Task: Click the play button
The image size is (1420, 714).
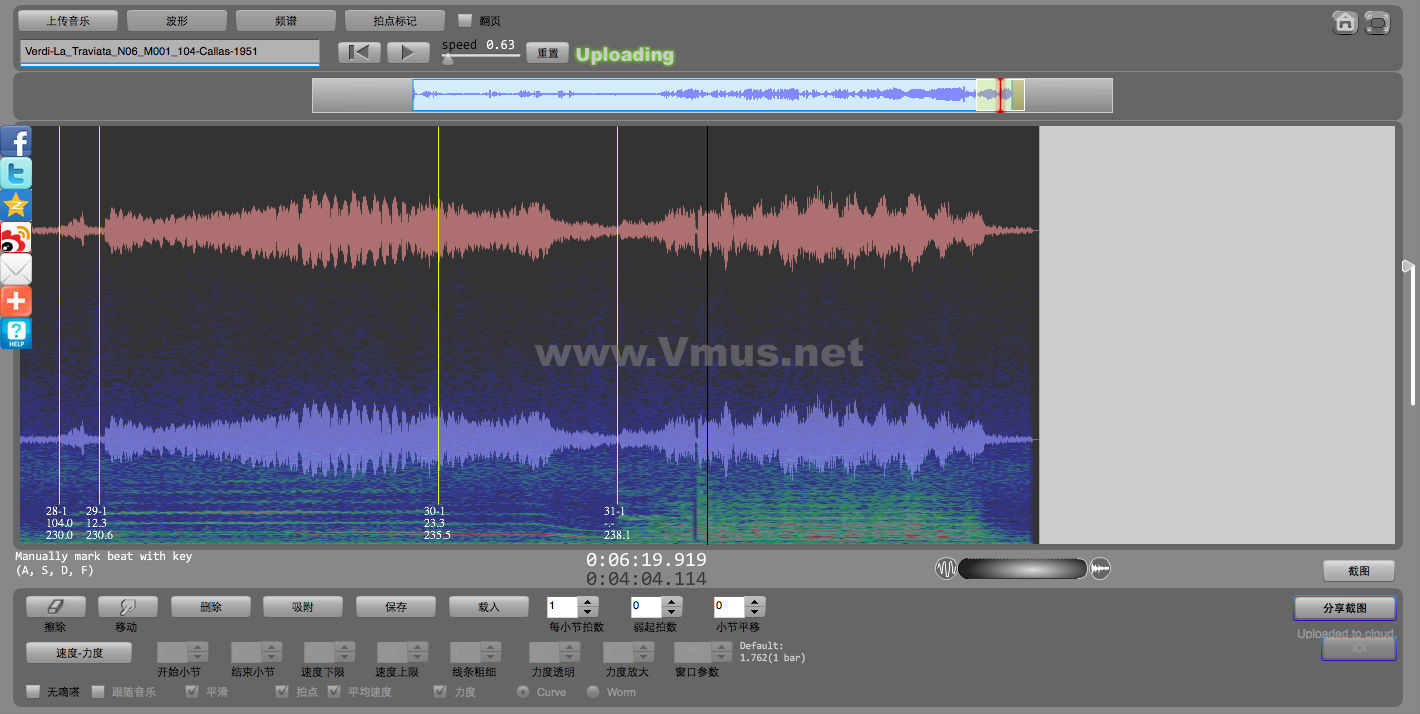Action: point(408,53)
